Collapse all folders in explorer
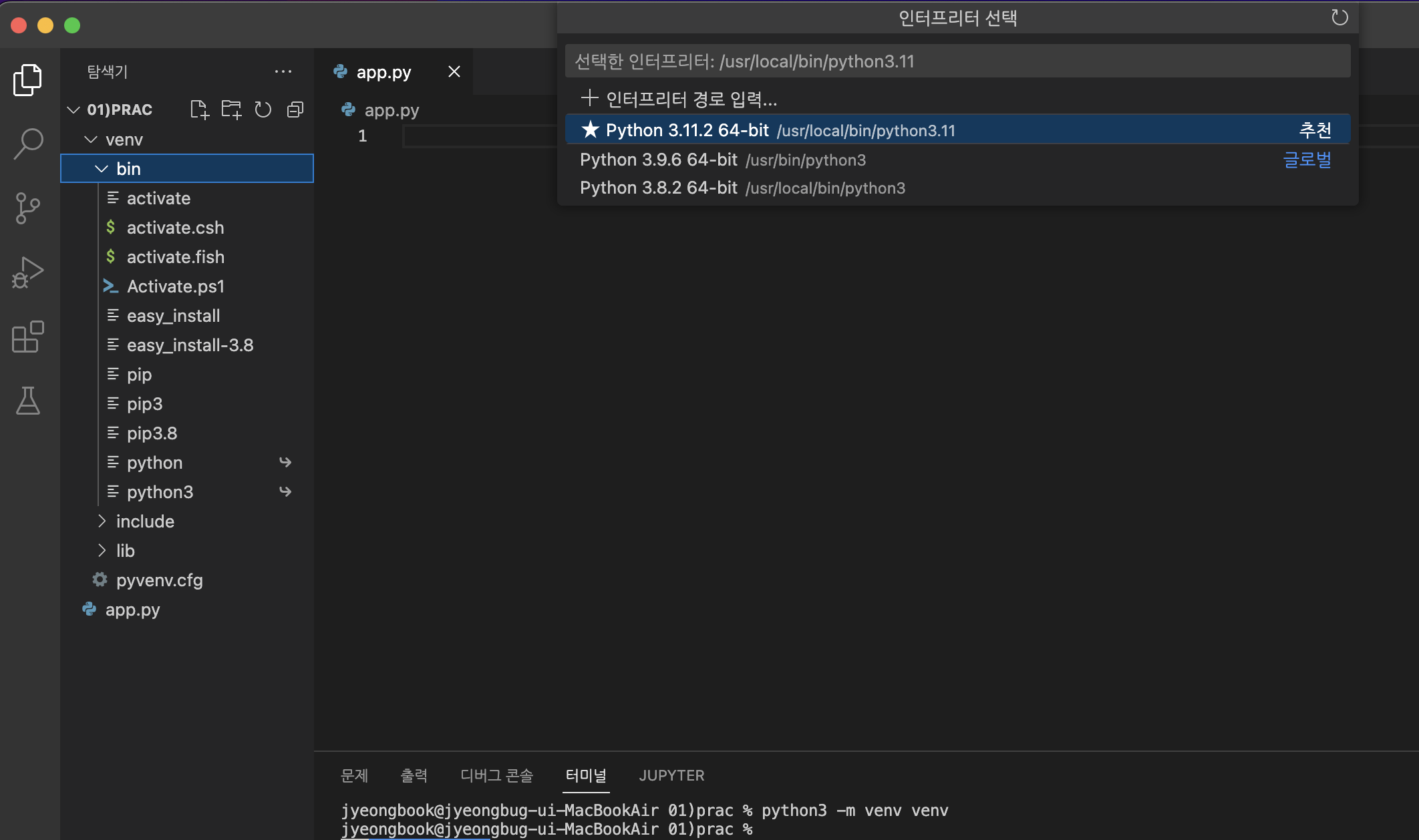The image size is (1419, 840). [x=295, y=110]
